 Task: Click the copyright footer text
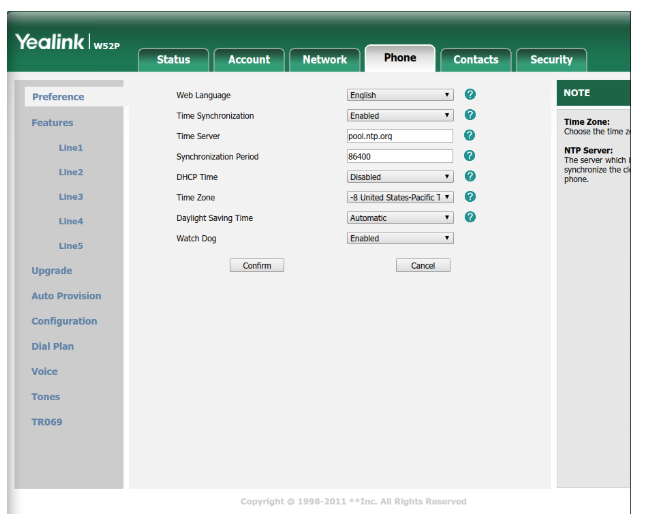tap(353, 501)
